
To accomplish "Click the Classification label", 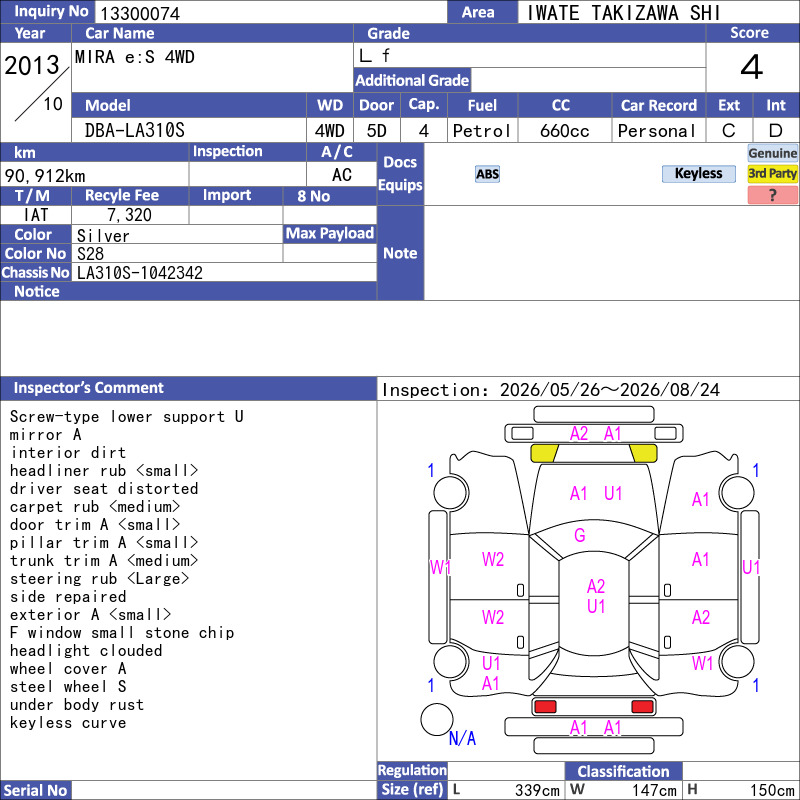I will (x=623, y=771).
